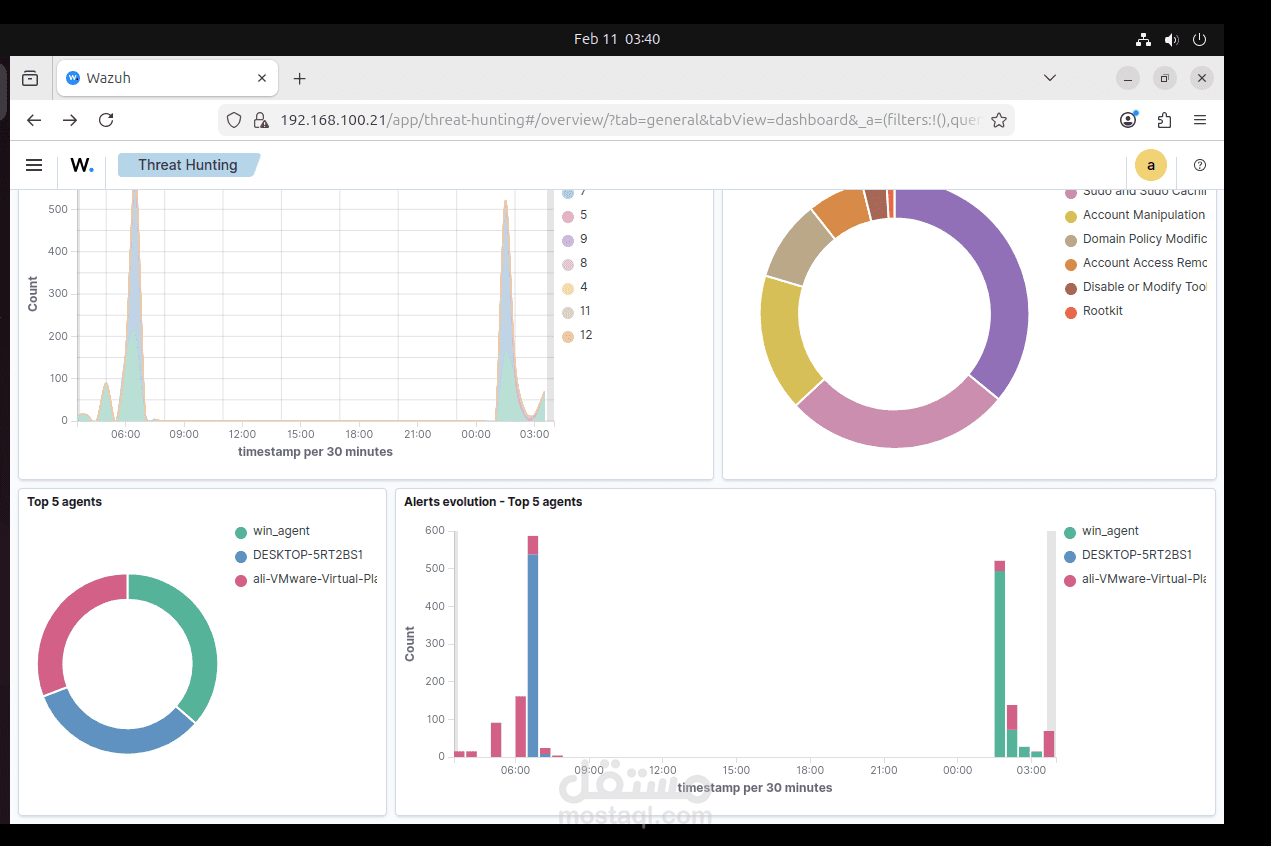The width and height of the screenshot is (1271, 846).
Task: Toggle the Rootkit legend entry
Action: tap(1104, 311)
